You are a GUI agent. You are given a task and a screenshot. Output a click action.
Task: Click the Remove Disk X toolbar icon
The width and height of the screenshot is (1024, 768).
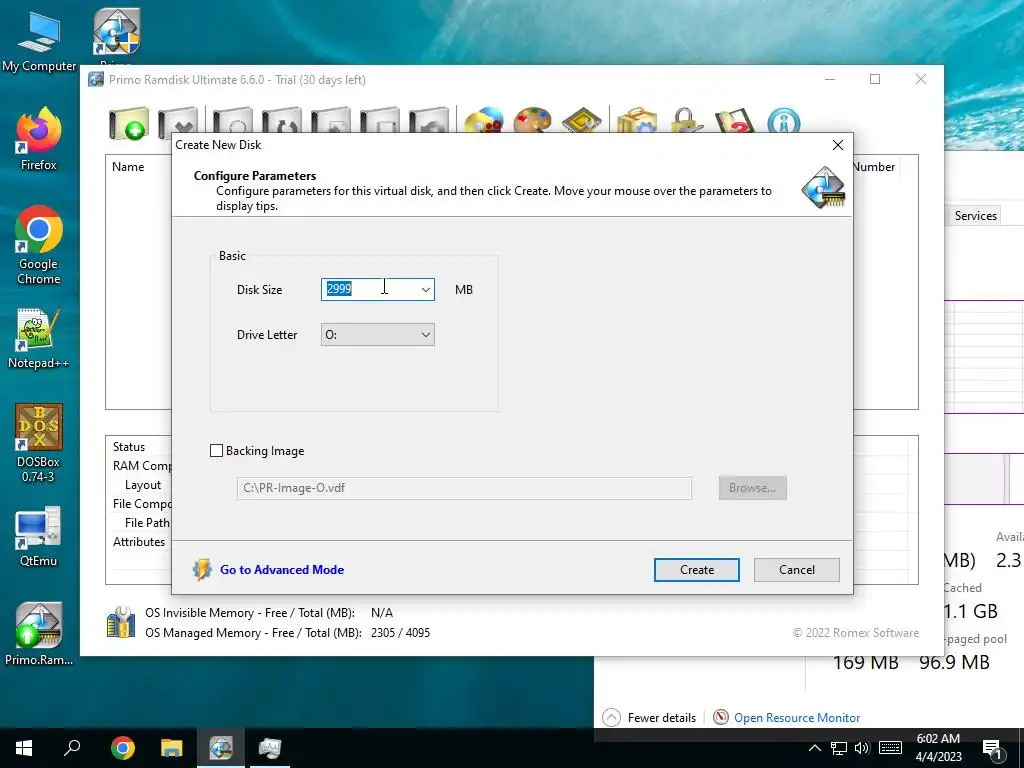(178, 123)
